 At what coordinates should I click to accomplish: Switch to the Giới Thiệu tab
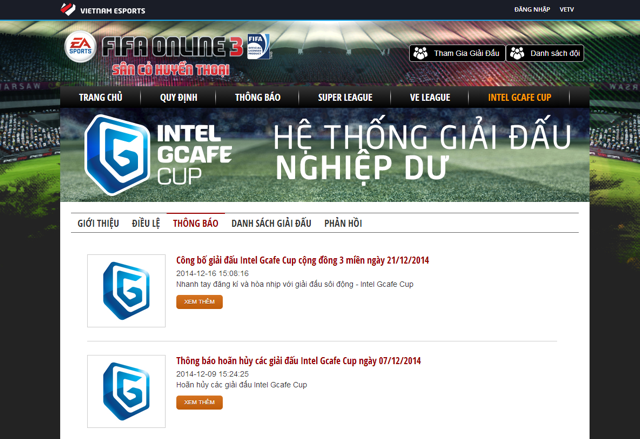(98, 223)
